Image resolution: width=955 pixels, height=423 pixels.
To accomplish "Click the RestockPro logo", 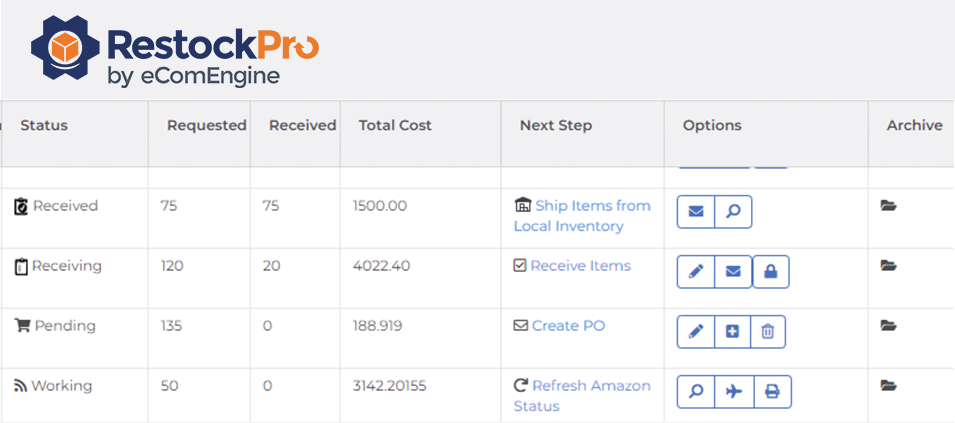I will tap(175, 50).
